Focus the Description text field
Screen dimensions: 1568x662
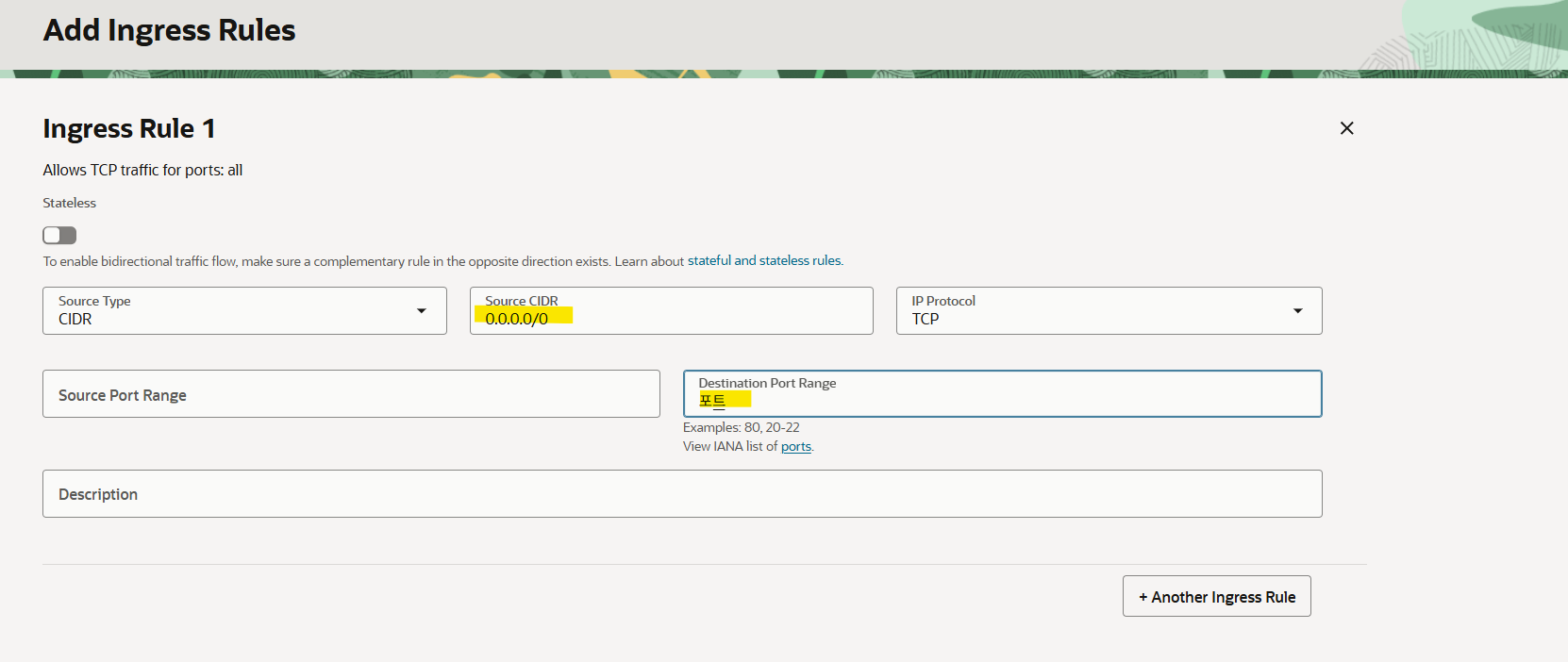681,494
